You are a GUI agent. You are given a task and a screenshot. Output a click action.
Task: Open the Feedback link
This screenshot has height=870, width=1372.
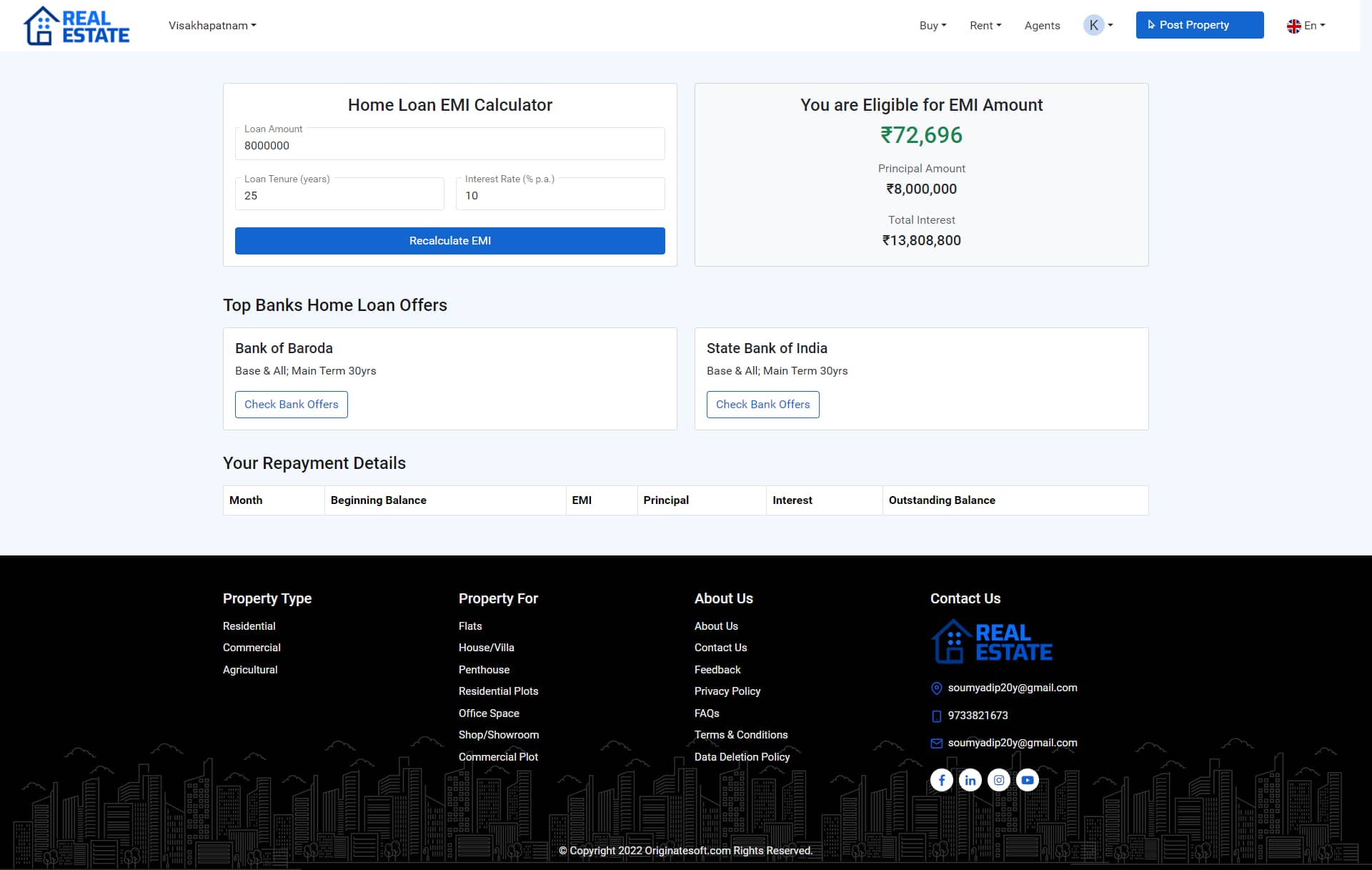pos(717,670)
